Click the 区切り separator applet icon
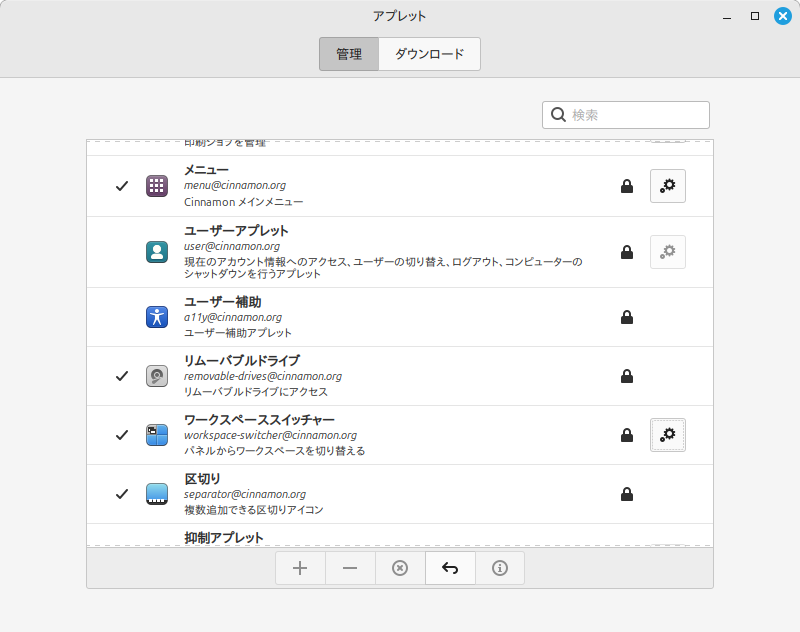The height and width of the screenshot is (632, 800). (157, 494)
